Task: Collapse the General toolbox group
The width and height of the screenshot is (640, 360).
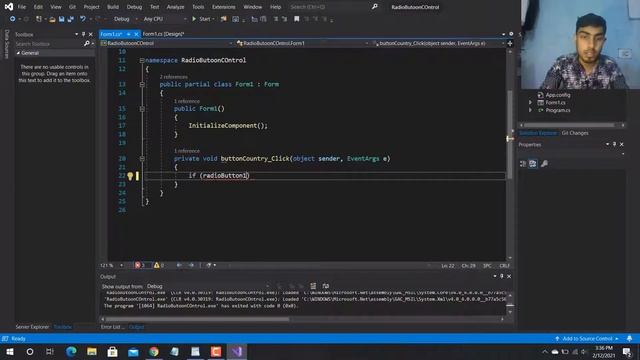Action: (18, 53)
